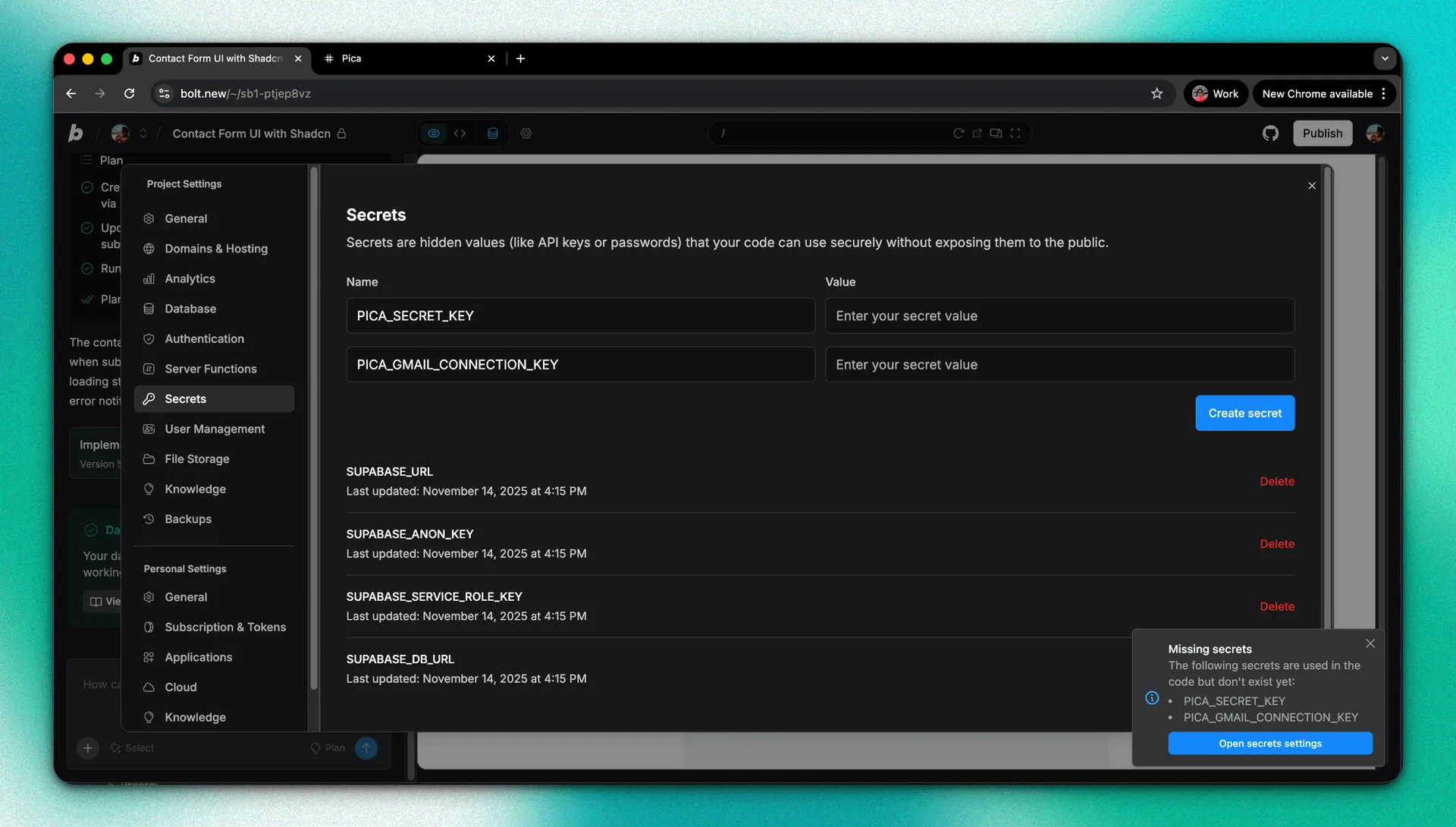Toggle preview eye icon in toolbar
This screenshot has width=1456, height=827.
[434, 134]
